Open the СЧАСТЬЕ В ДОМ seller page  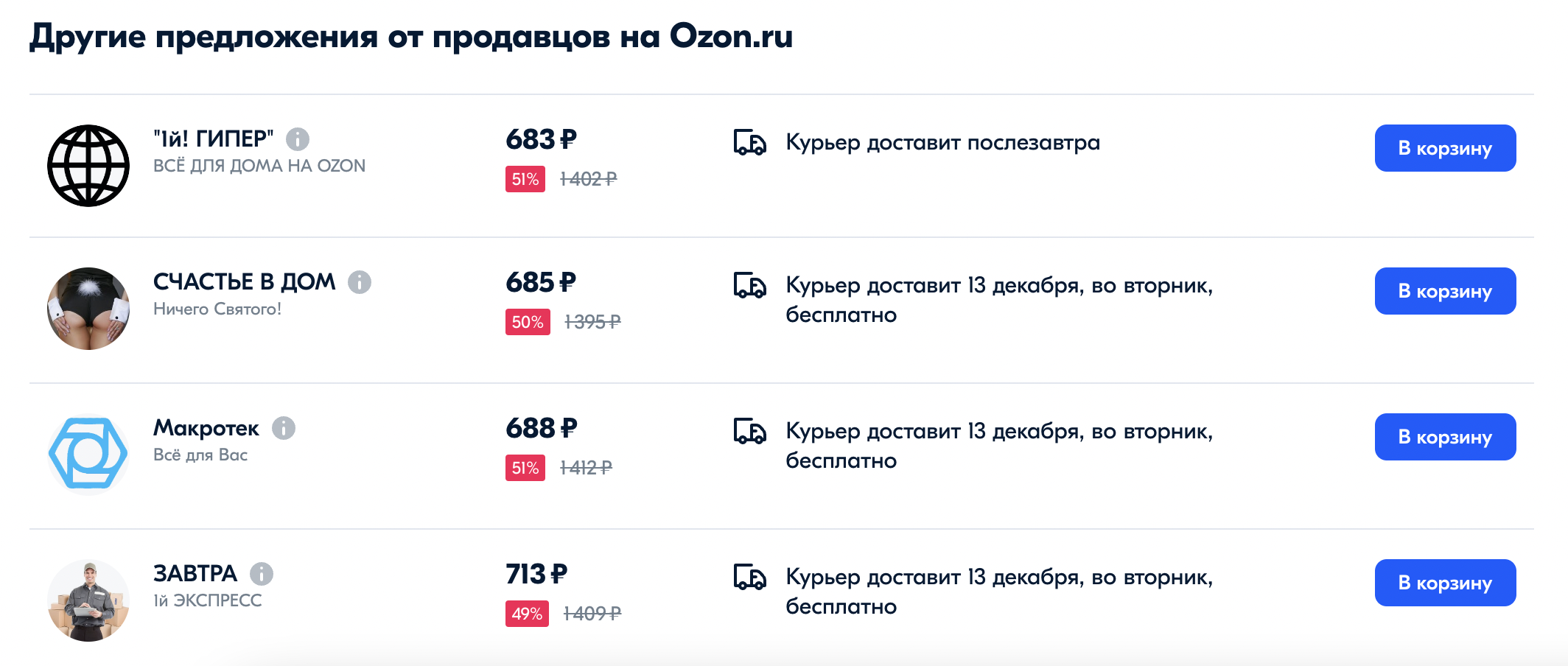tap(244, 281)
